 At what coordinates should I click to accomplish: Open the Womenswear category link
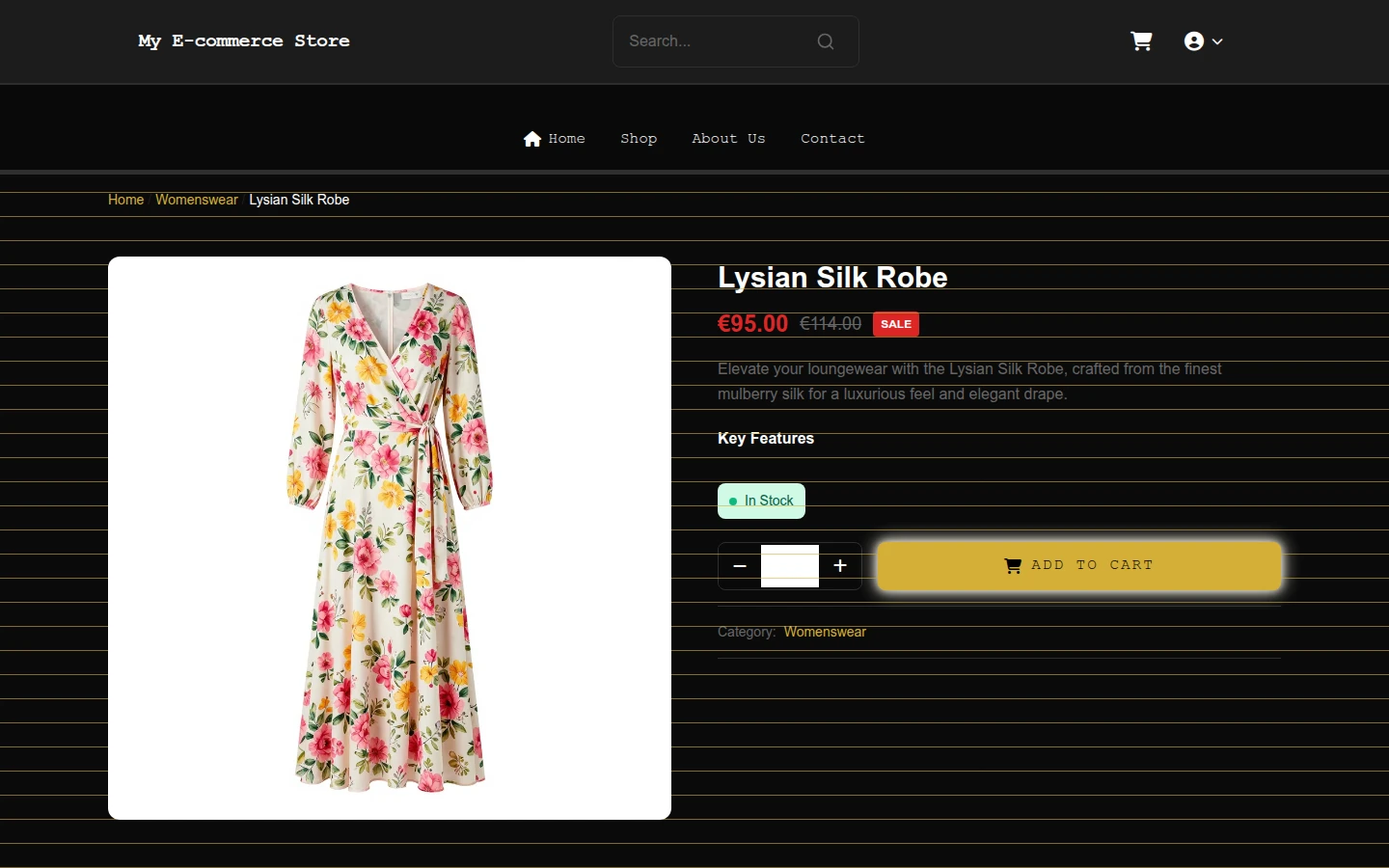pyautogui.click(x=825, y=632)
